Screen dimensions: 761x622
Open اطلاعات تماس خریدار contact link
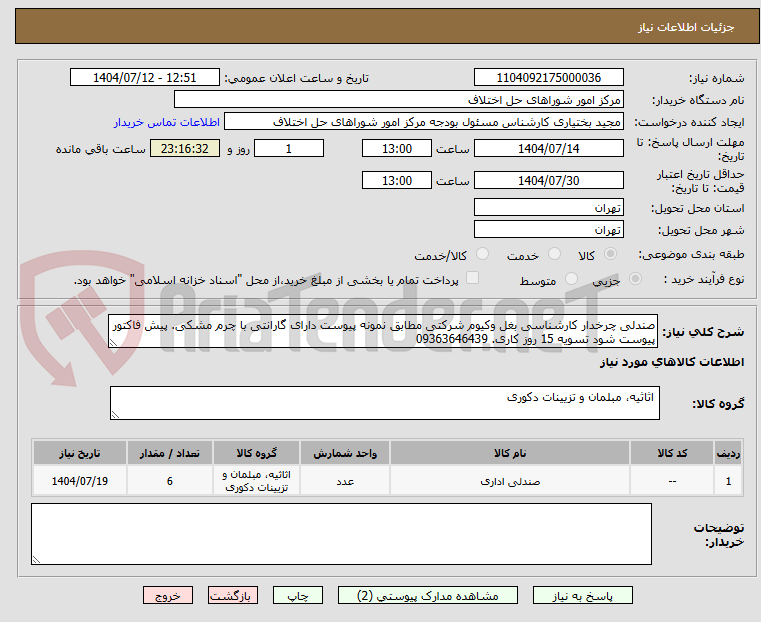click(167, 122)
